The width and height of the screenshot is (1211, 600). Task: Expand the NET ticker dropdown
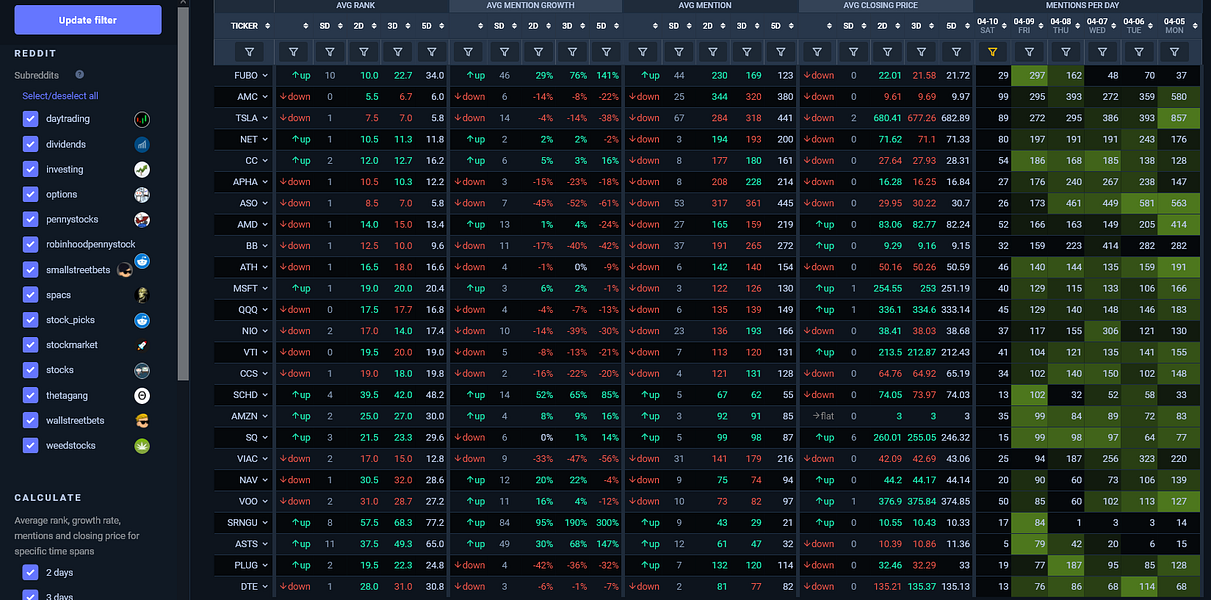[x=266, y=139]
